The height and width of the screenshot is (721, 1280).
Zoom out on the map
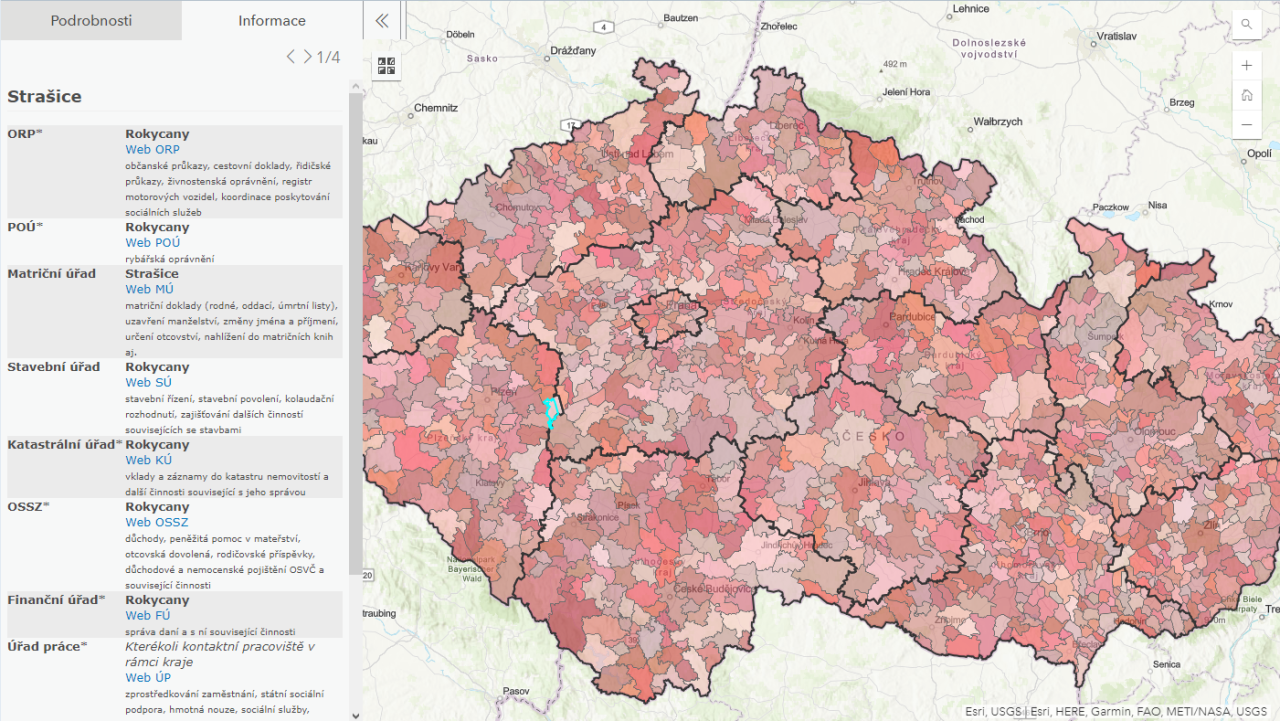(x=1246, y=125)
